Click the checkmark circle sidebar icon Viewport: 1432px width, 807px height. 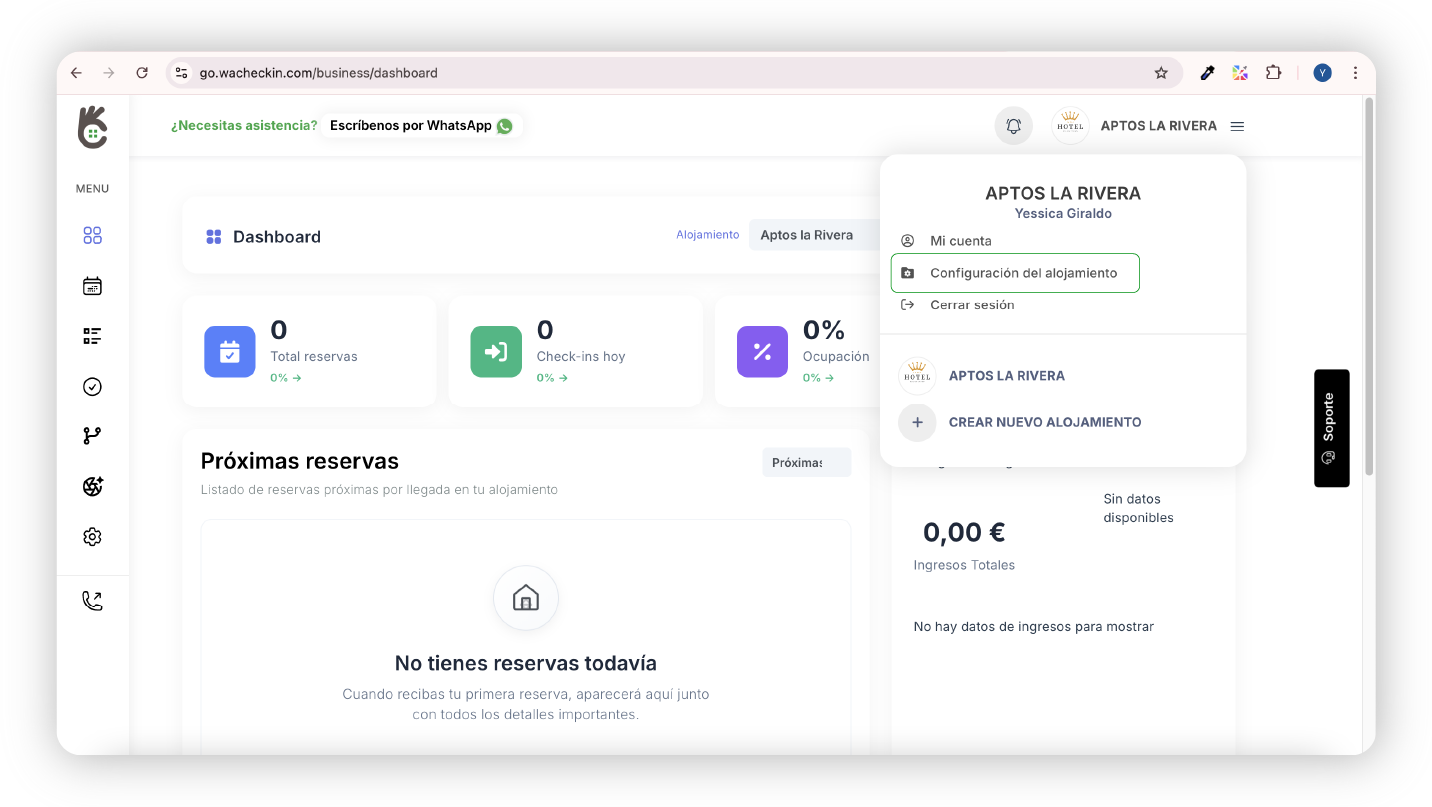(92, 387)
